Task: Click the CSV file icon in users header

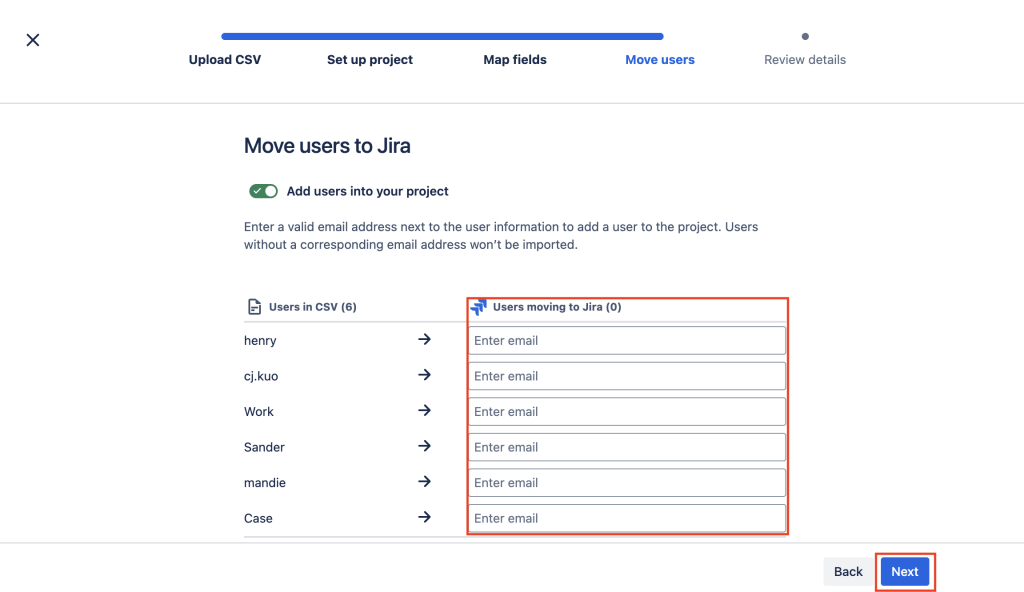Action: point(254,307)
